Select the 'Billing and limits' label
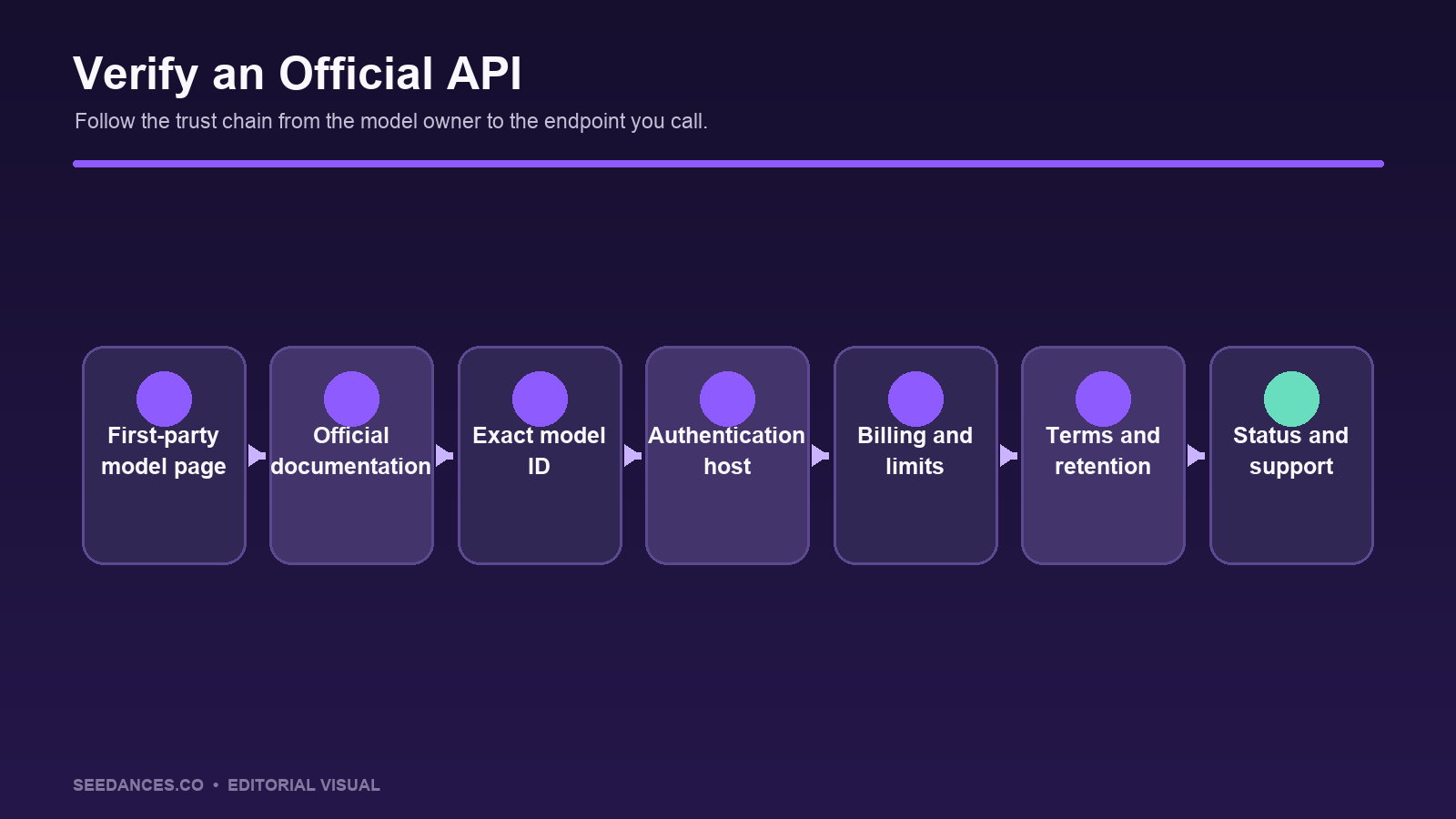Viewport: 1456px width, 819px height. [915, 451]
